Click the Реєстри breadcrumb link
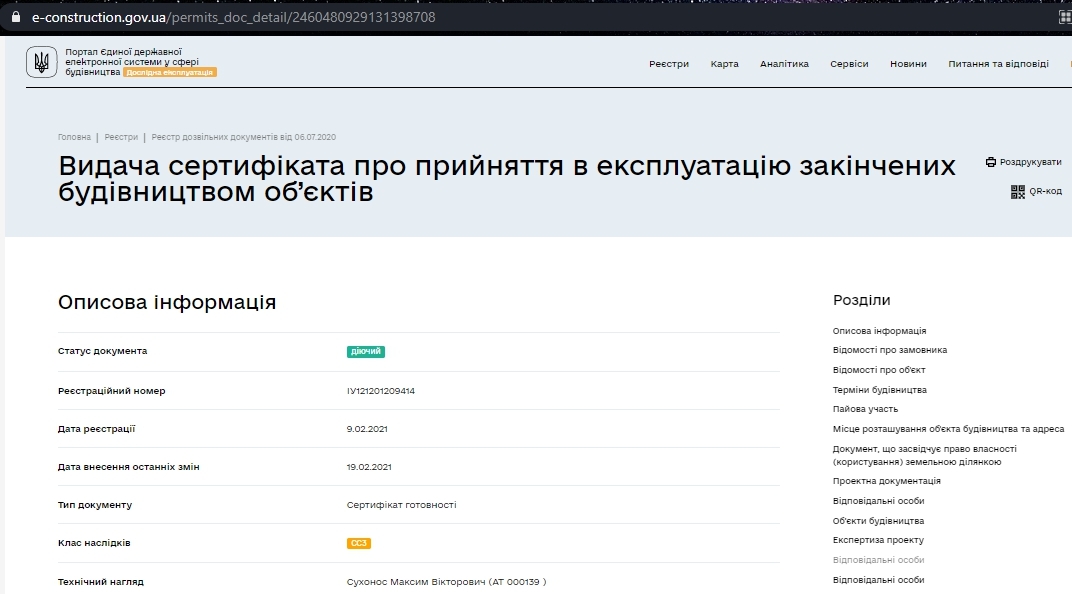 [121, 137]
